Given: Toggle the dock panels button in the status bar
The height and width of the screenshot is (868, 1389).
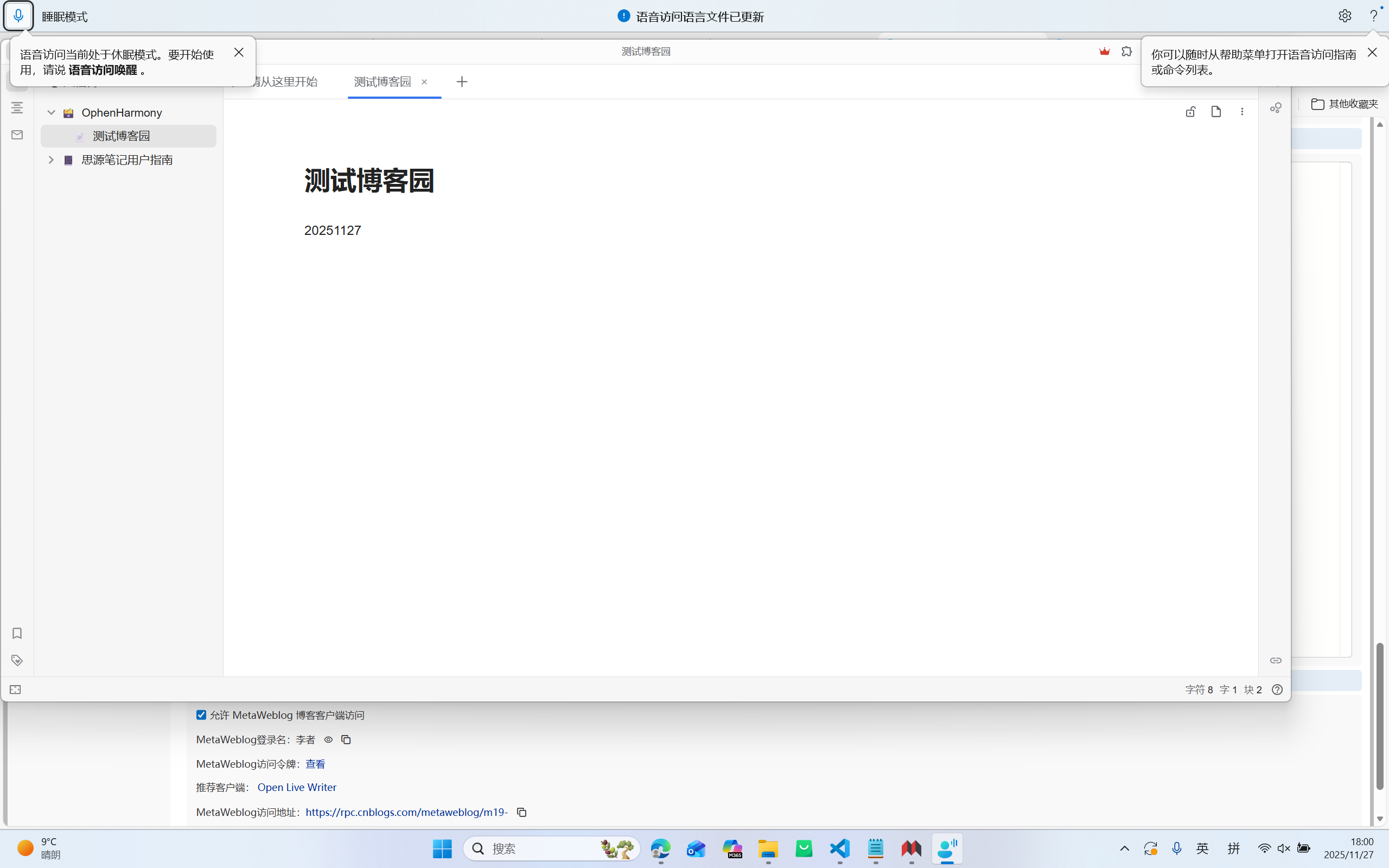Looking at the screenshot, I should [x=16, y=690].
